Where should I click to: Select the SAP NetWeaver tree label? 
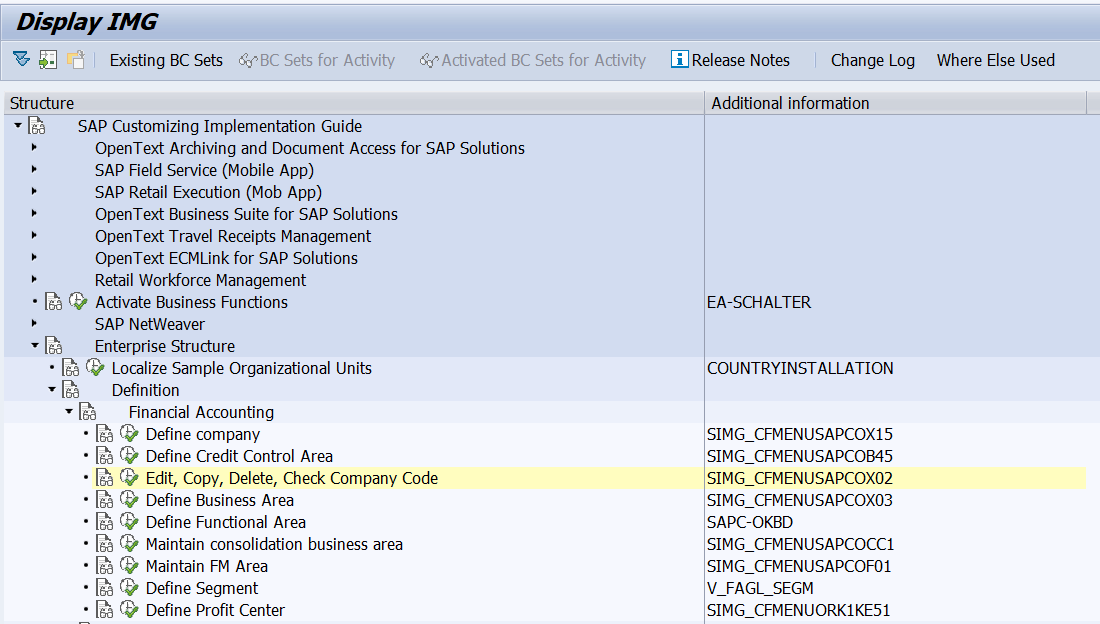click(x=150, y=324)
